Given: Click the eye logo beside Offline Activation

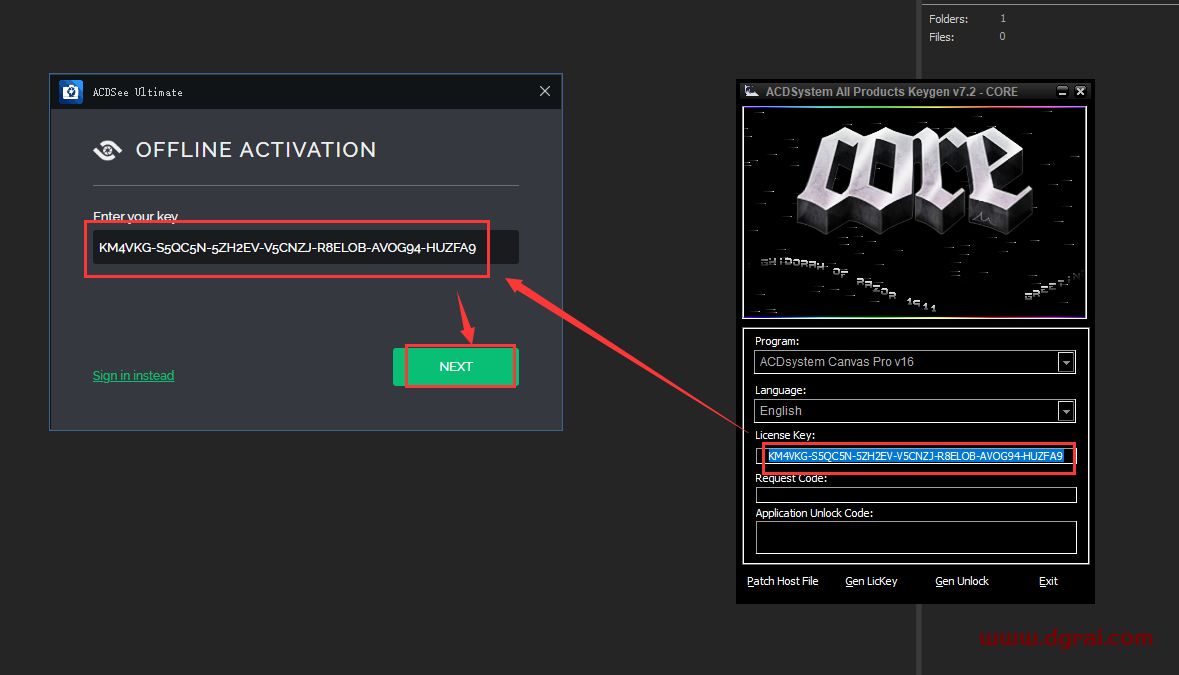Looking at the screenshot, I should [x=107, y=150].
